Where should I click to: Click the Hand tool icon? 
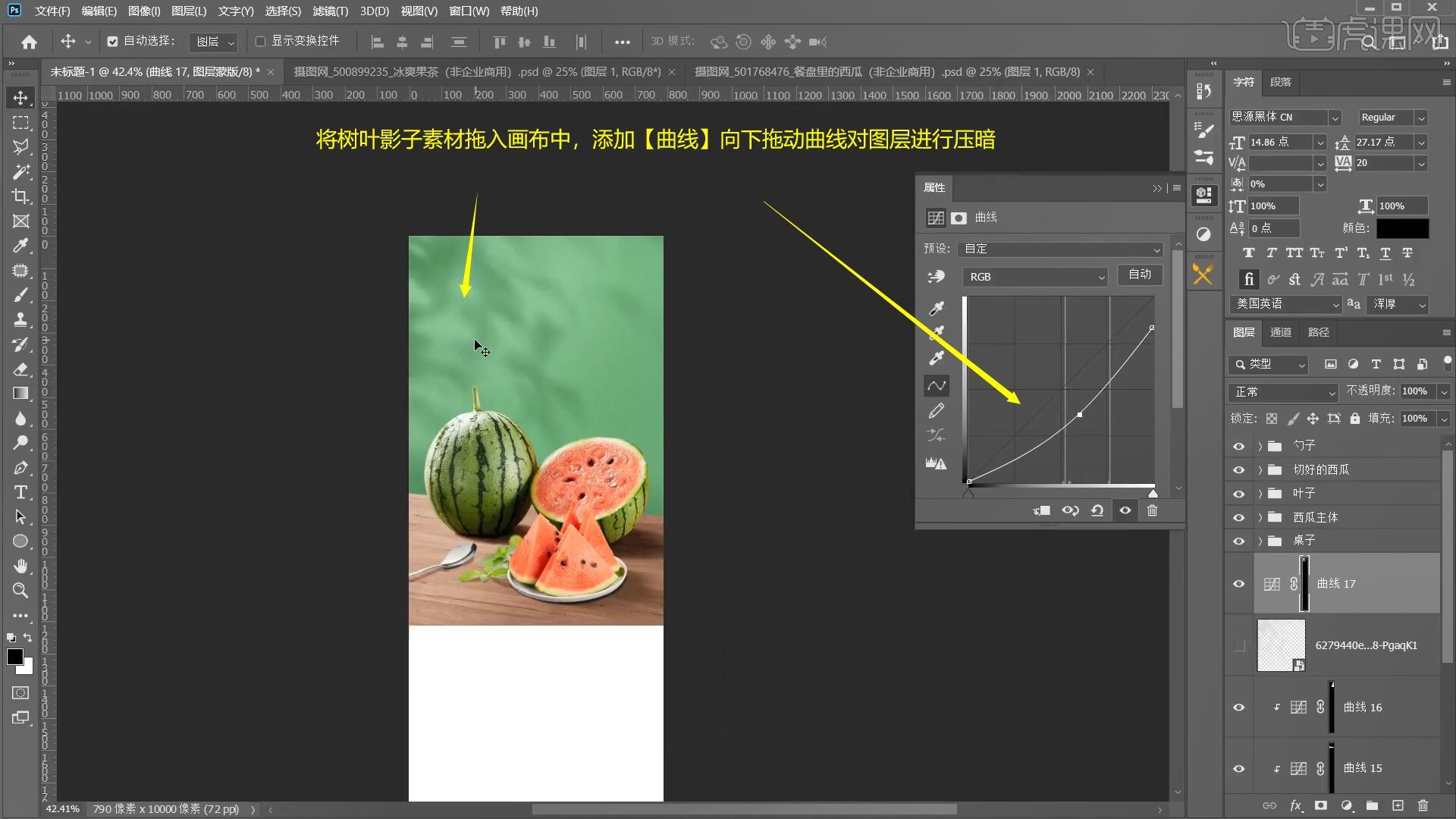20,566
